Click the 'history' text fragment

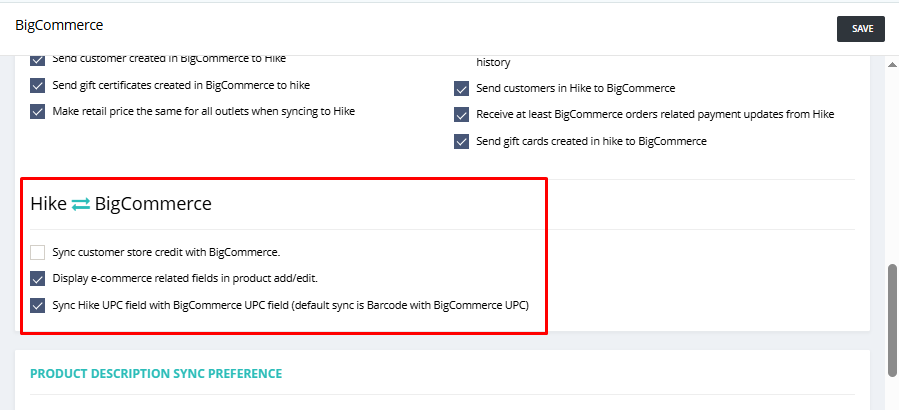[x=493, y=63]
